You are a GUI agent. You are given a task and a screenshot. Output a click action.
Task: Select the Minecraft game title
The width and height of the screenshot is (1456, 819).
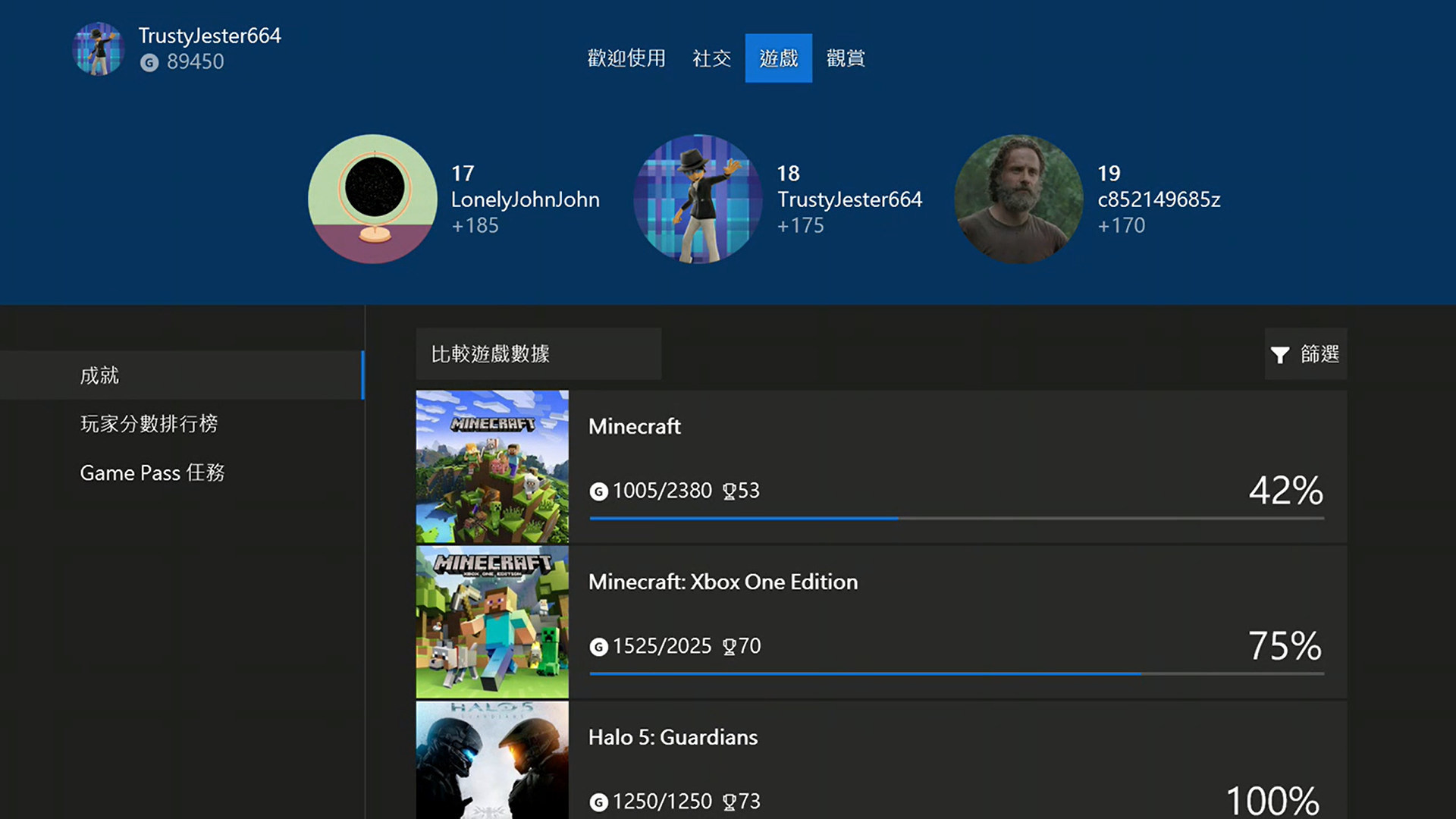[x=635, y=426]
